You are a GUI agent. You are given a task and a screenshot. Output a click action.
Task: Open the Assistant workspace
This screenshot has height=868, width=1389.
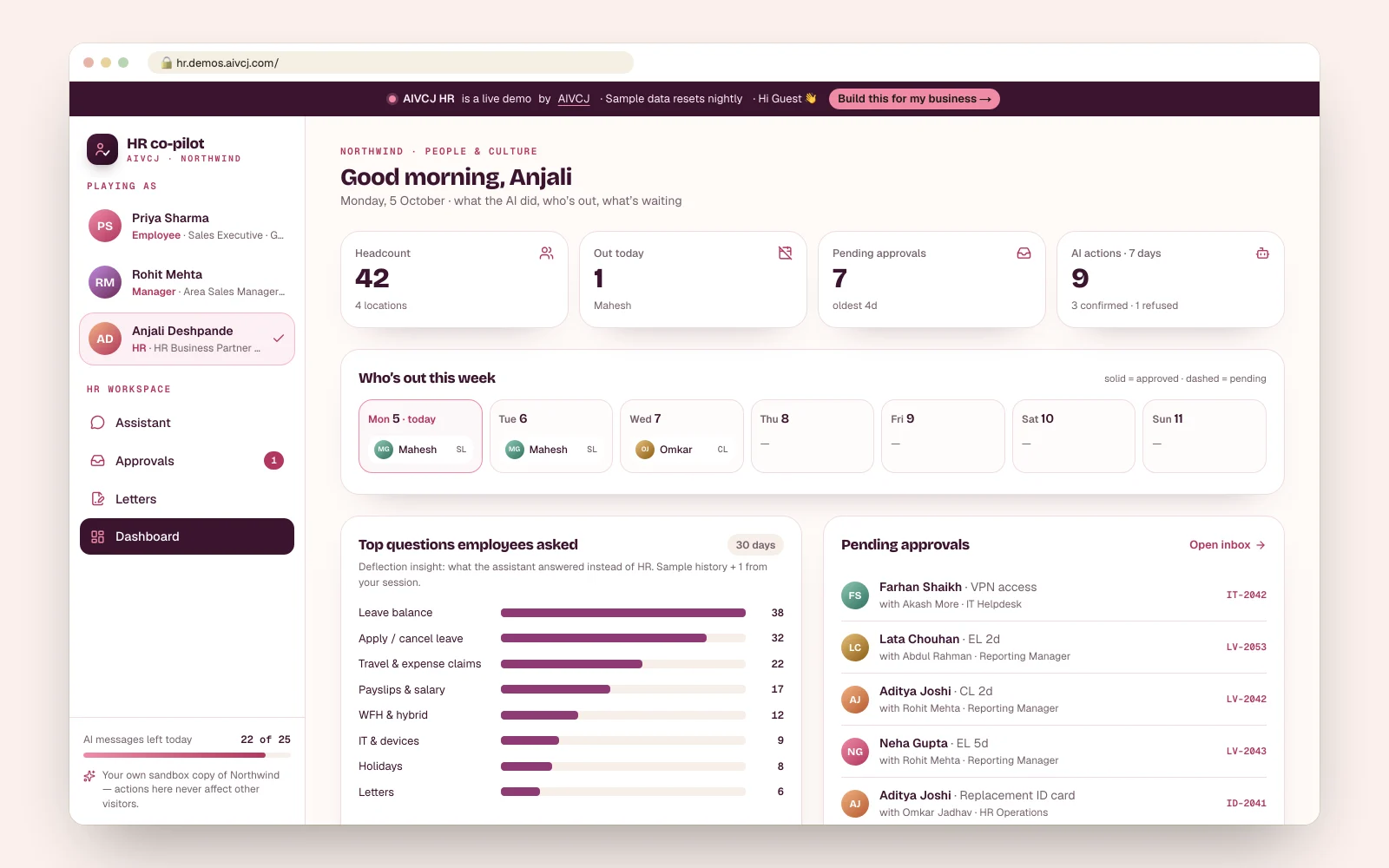187,423
